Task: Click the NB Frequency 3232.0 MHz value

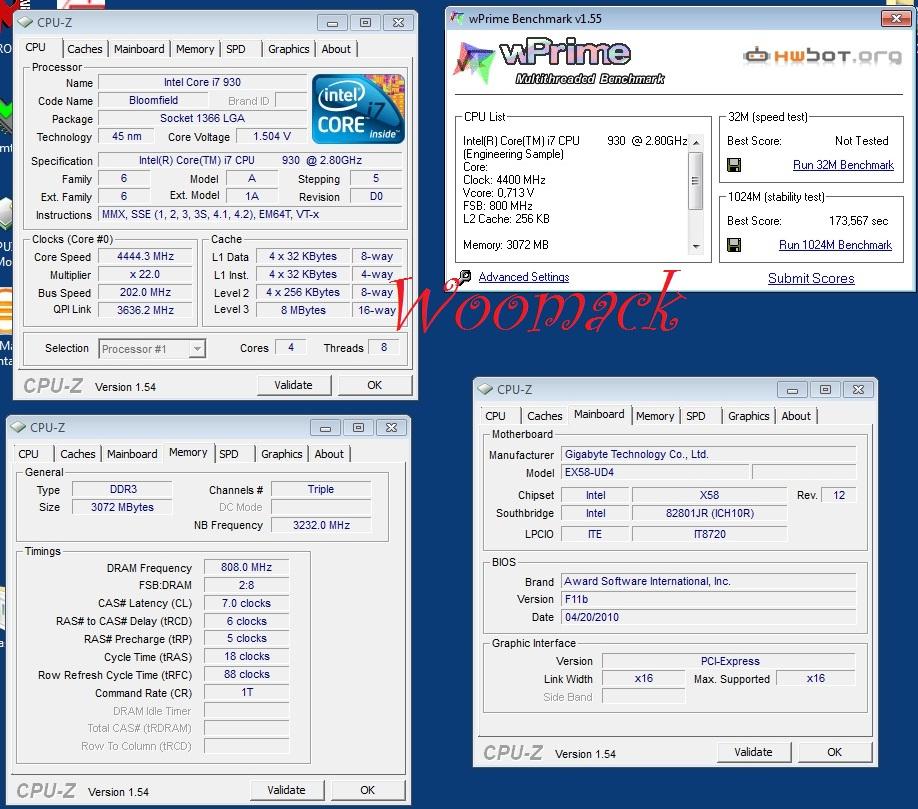Action: [x=321, y=525]
